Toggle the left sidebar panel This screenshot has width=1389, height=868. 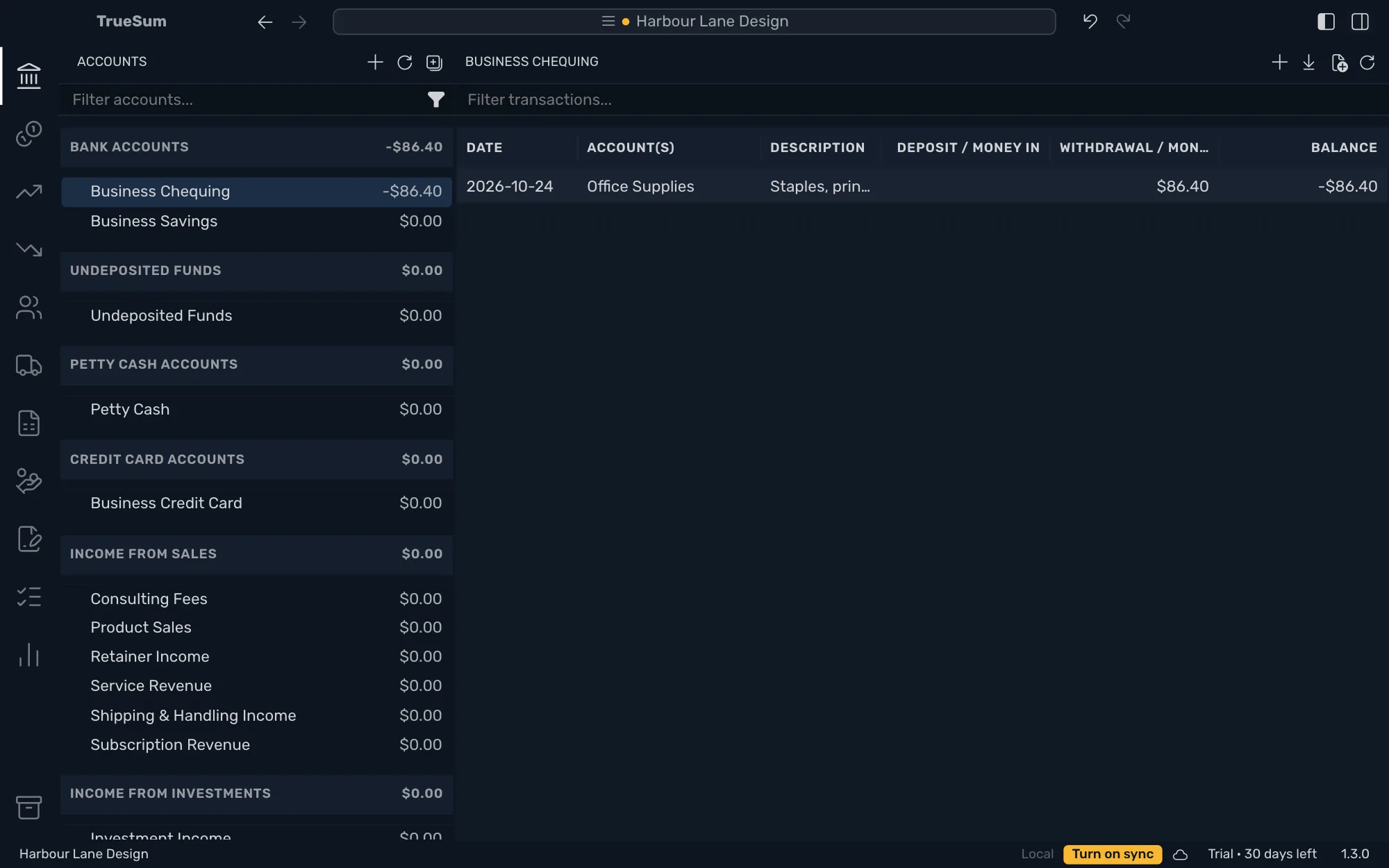[1326, 22]
